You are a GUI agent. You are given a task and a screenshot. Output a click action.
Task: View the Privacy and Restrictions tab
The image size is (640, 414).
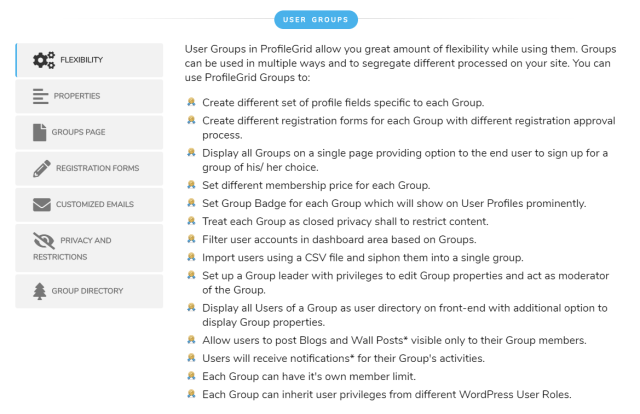tap(89, 248)
